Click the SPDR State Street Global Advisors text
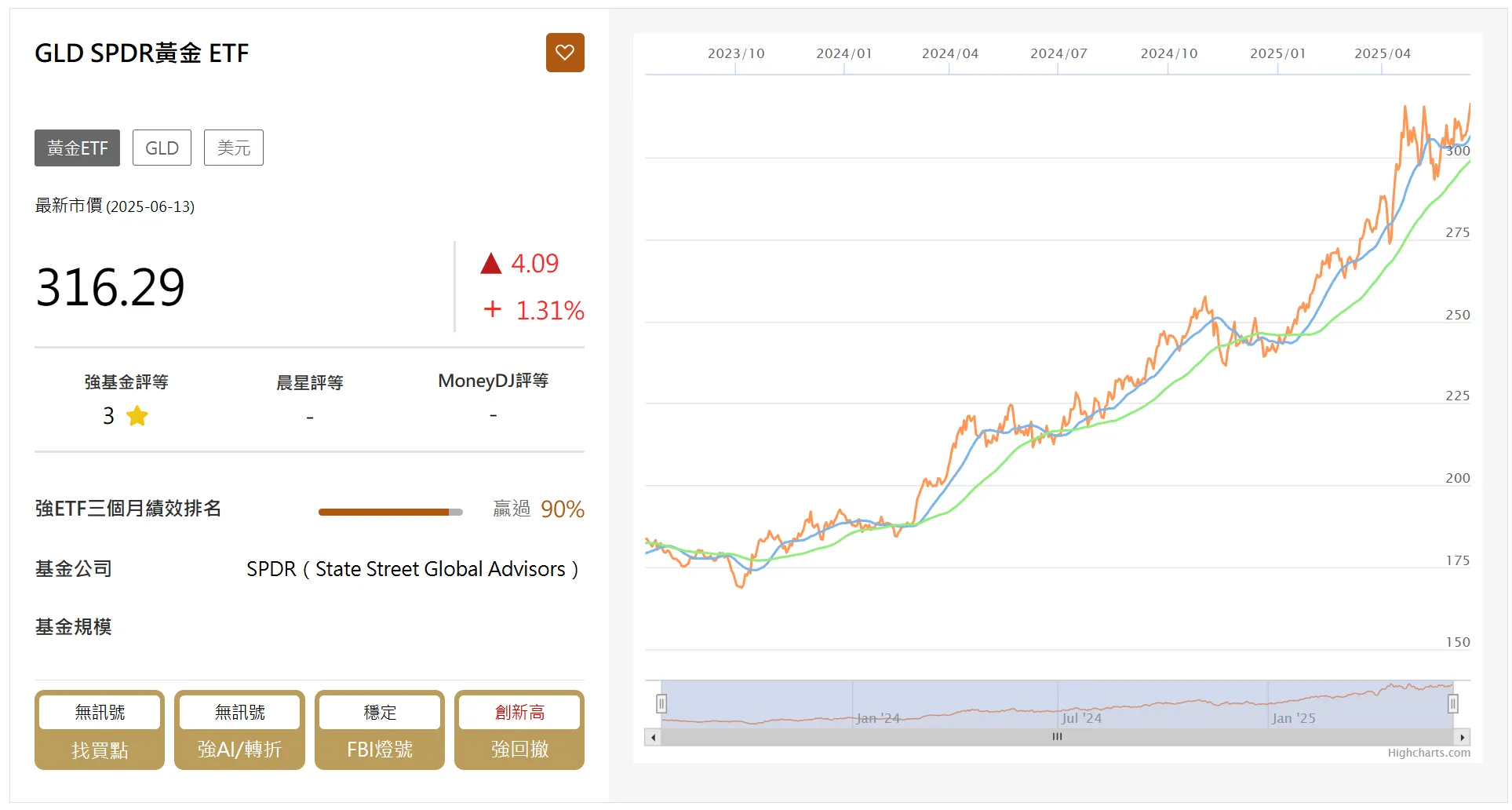Viewport: 1512px width, 810px height. pos(413,569)
